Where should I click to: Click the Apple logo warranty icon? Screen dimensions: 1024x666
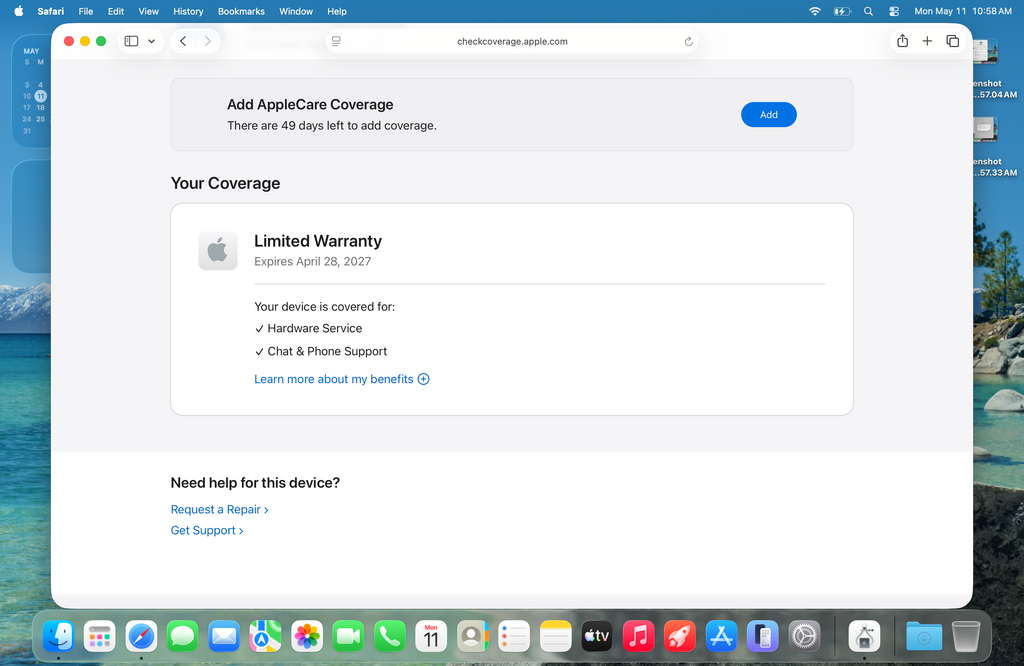click(x=217, y=251)
